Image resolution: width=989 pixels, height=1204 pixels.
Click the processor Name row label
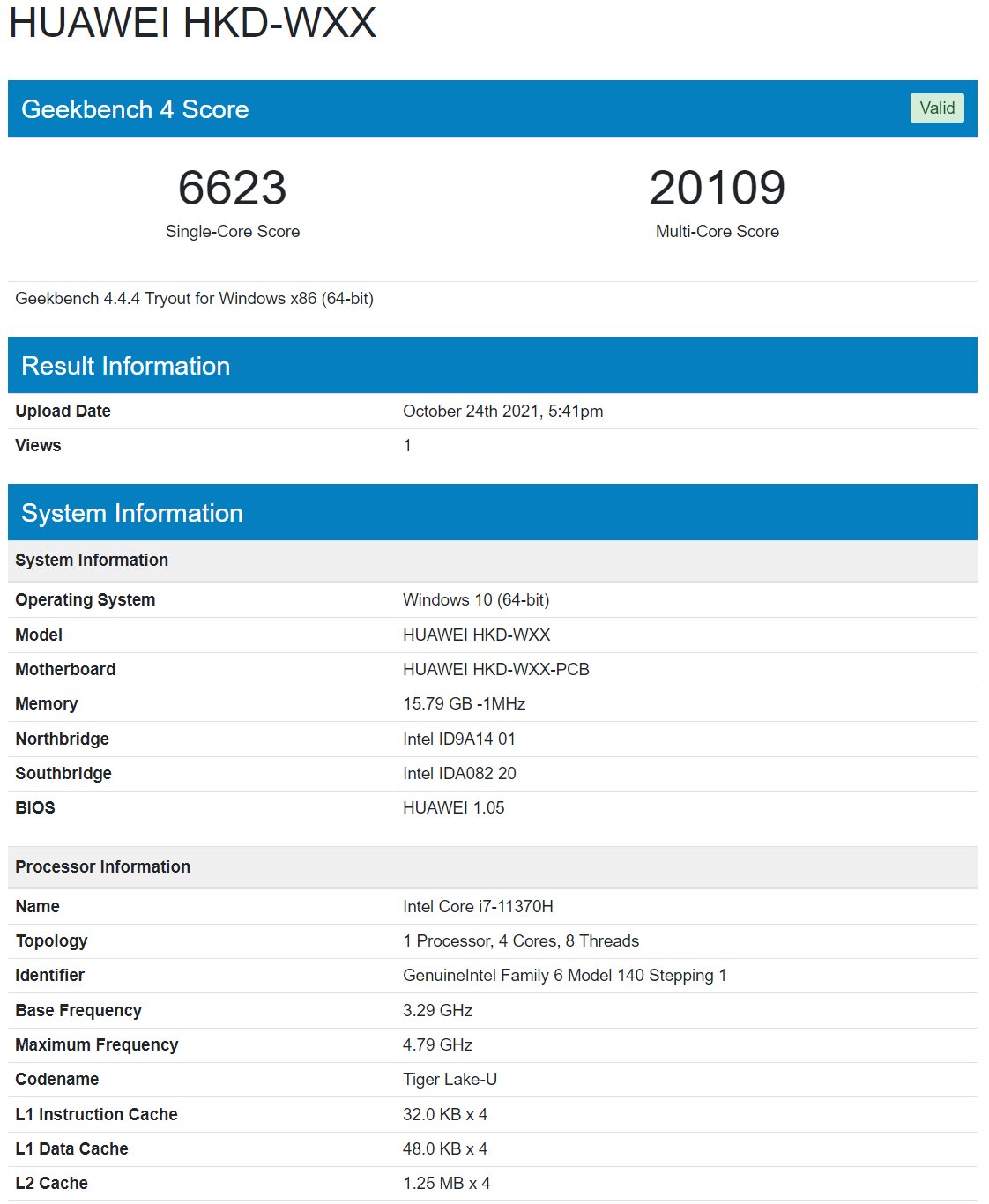38,906
